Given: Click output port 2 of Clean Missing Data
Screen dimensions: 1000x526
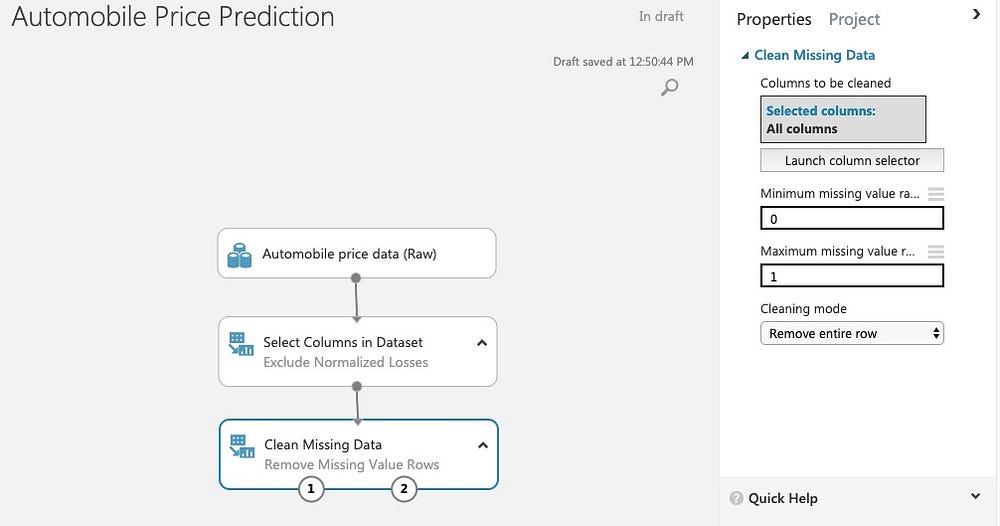Looking at the screenshot, I should (x=404, y=489).
